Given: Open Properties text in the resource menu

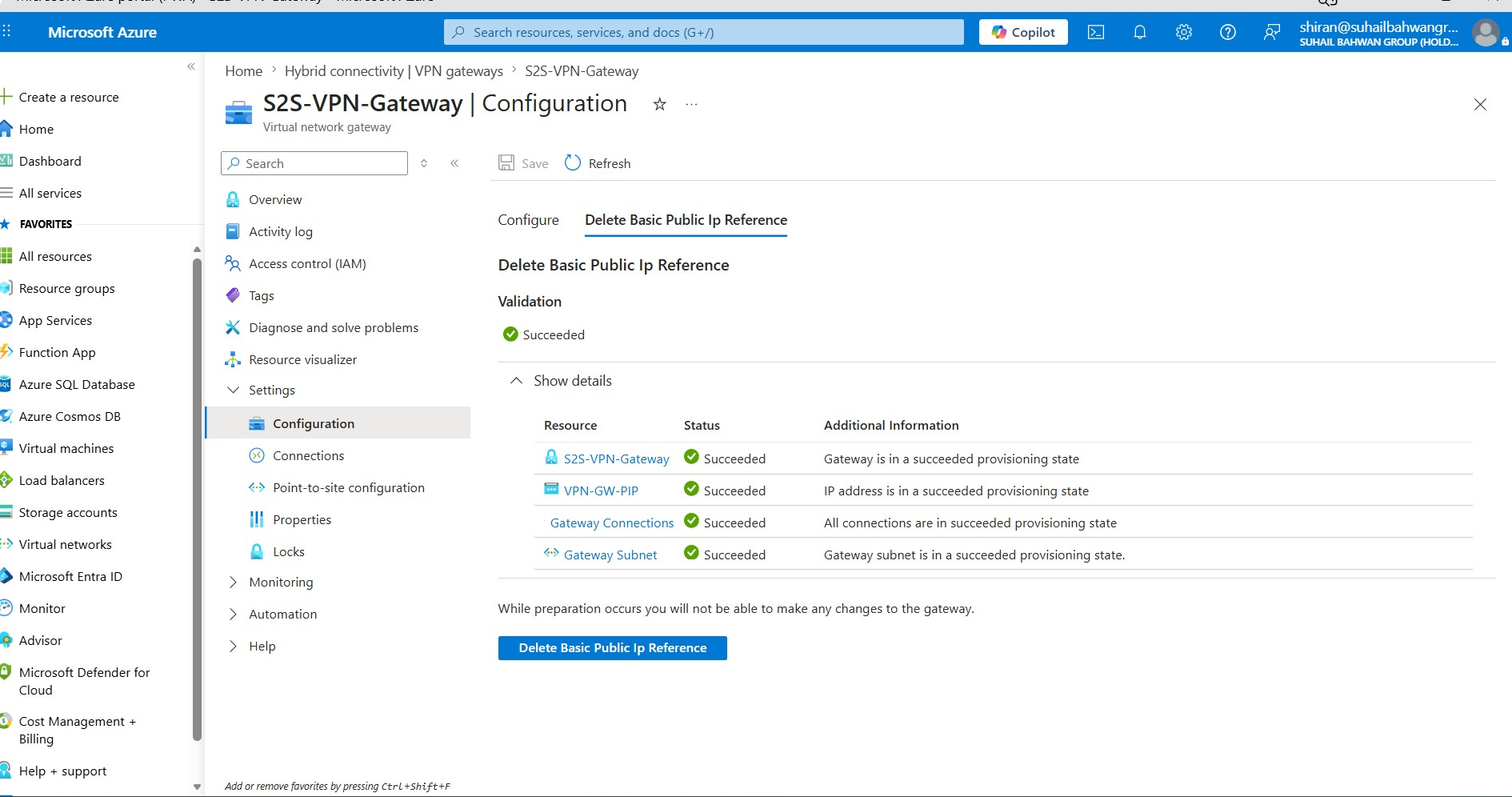Looking at the screenshot, I should [302, 519].
